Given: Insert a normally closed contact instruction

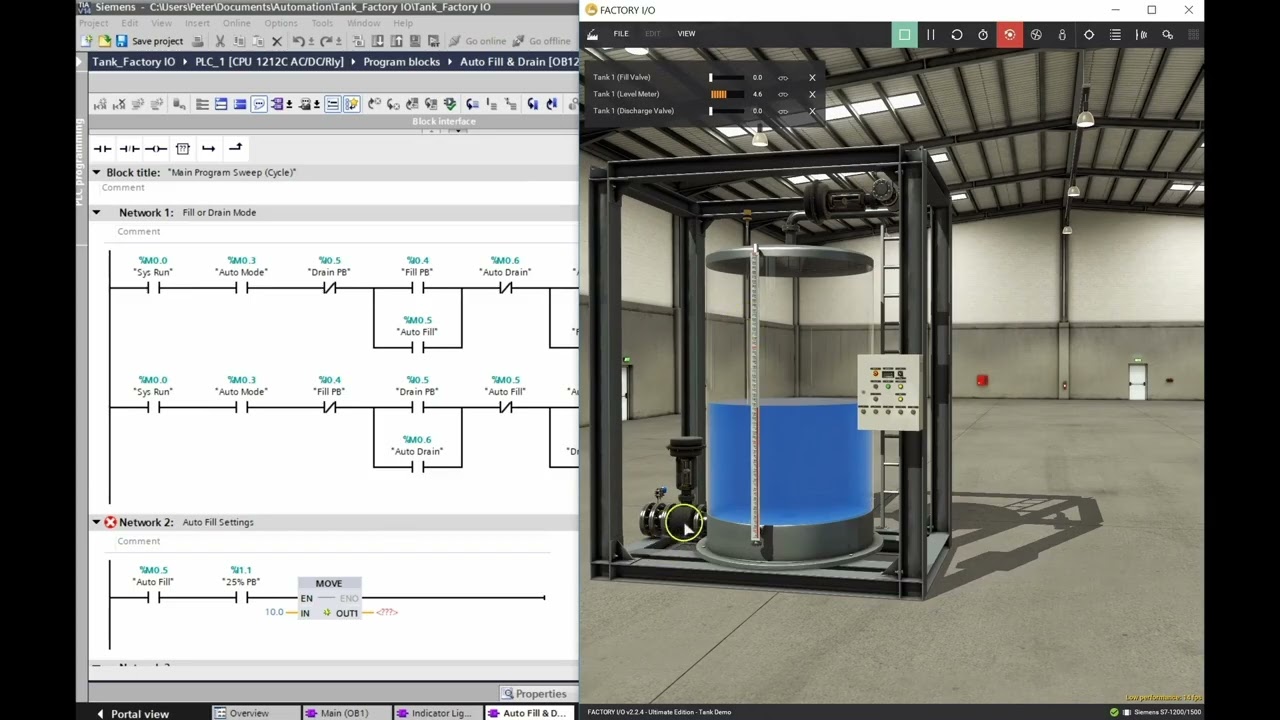Looking at the screenshot, I should point(129,148).
